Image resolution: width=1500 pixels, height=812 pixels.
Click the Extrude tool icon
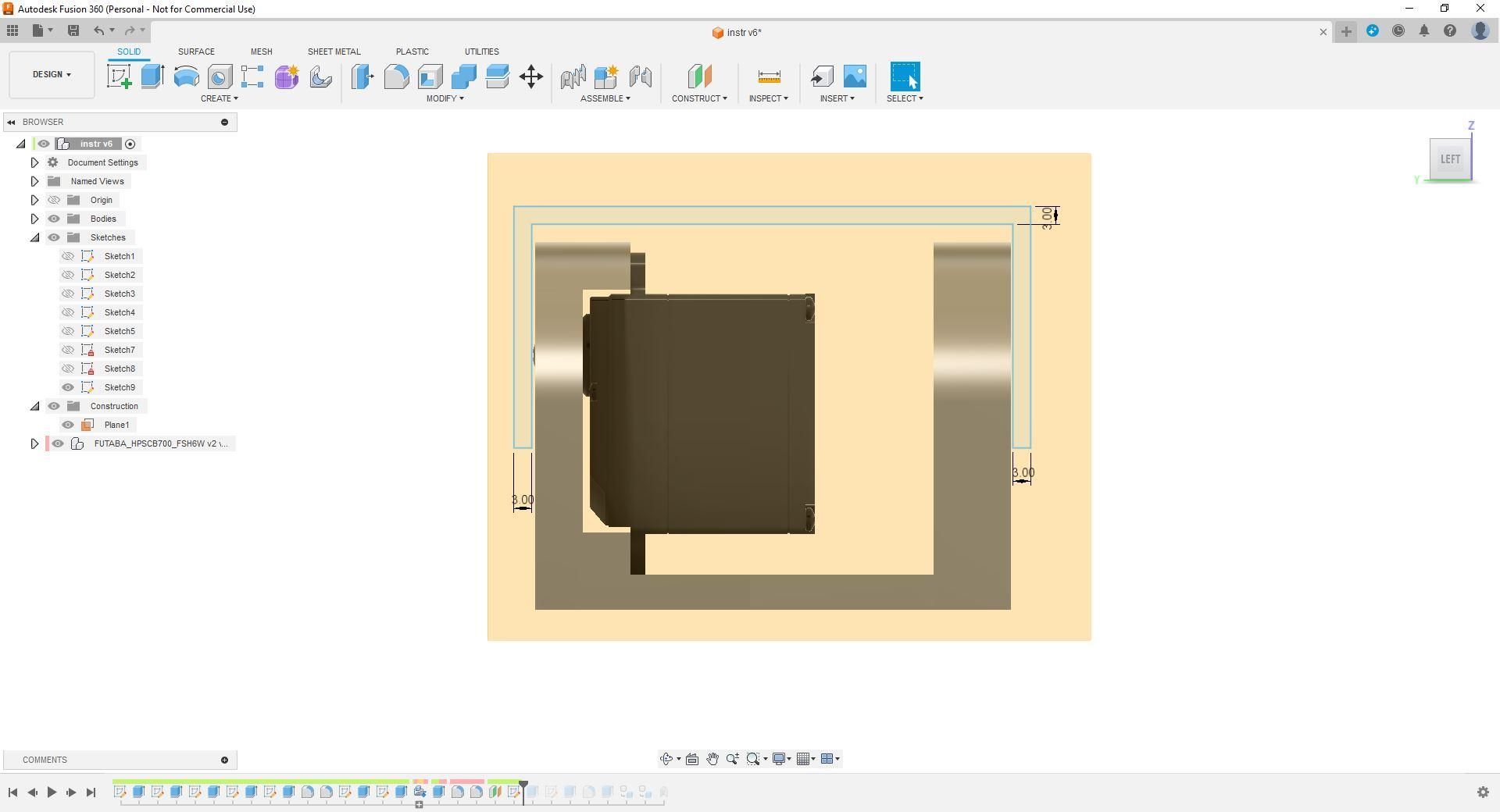(x=152, y=77)
